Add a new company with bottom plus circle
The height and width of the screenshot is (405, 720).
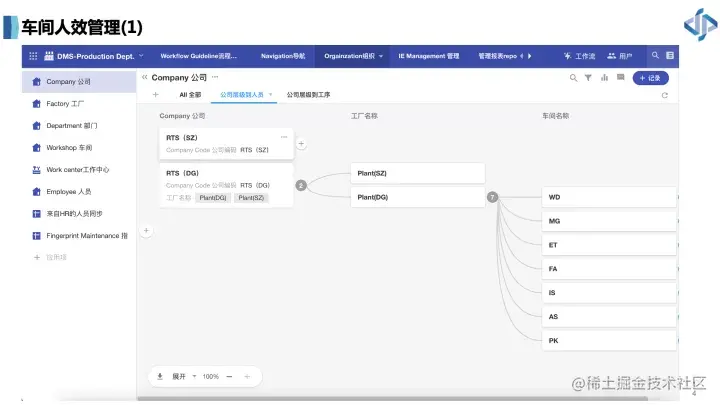point(146,231)
